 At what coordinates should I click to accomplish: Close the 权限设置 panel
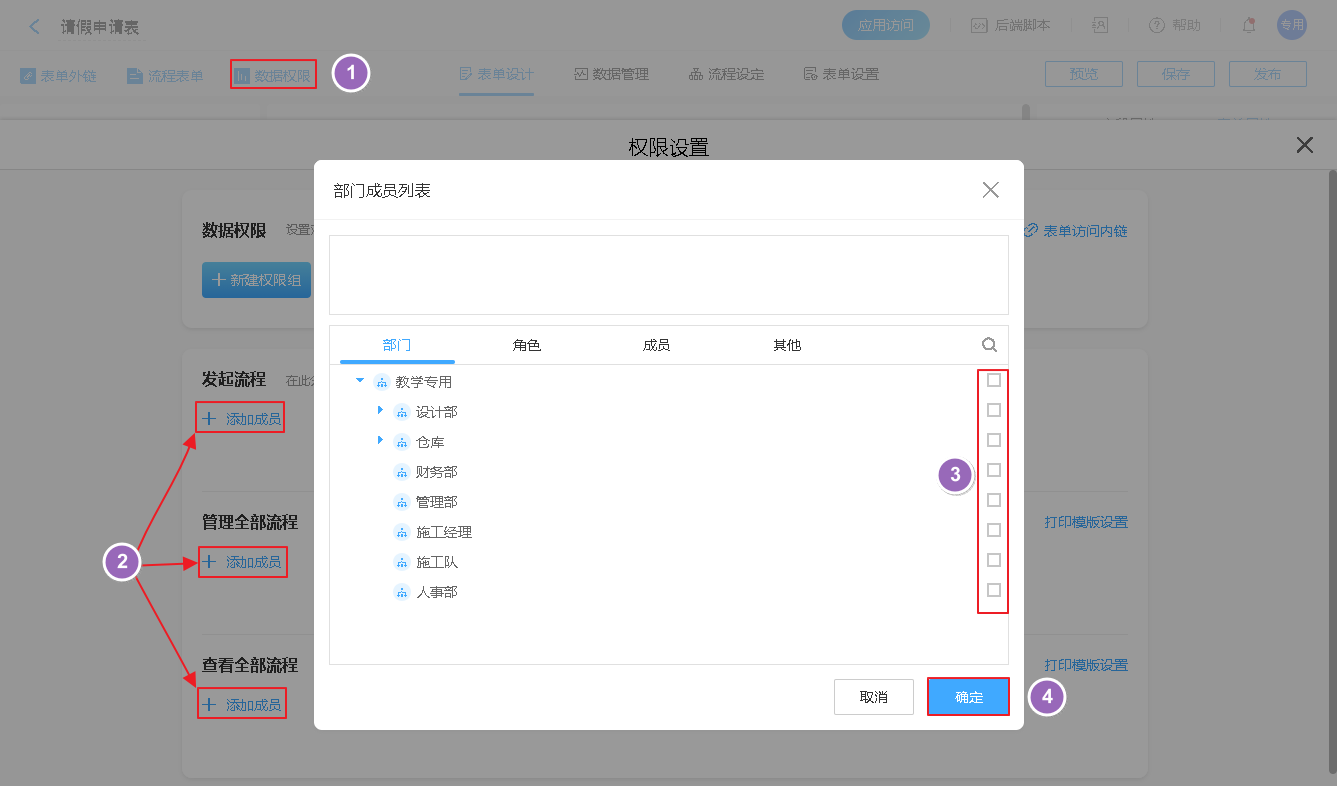[1304, 145]
